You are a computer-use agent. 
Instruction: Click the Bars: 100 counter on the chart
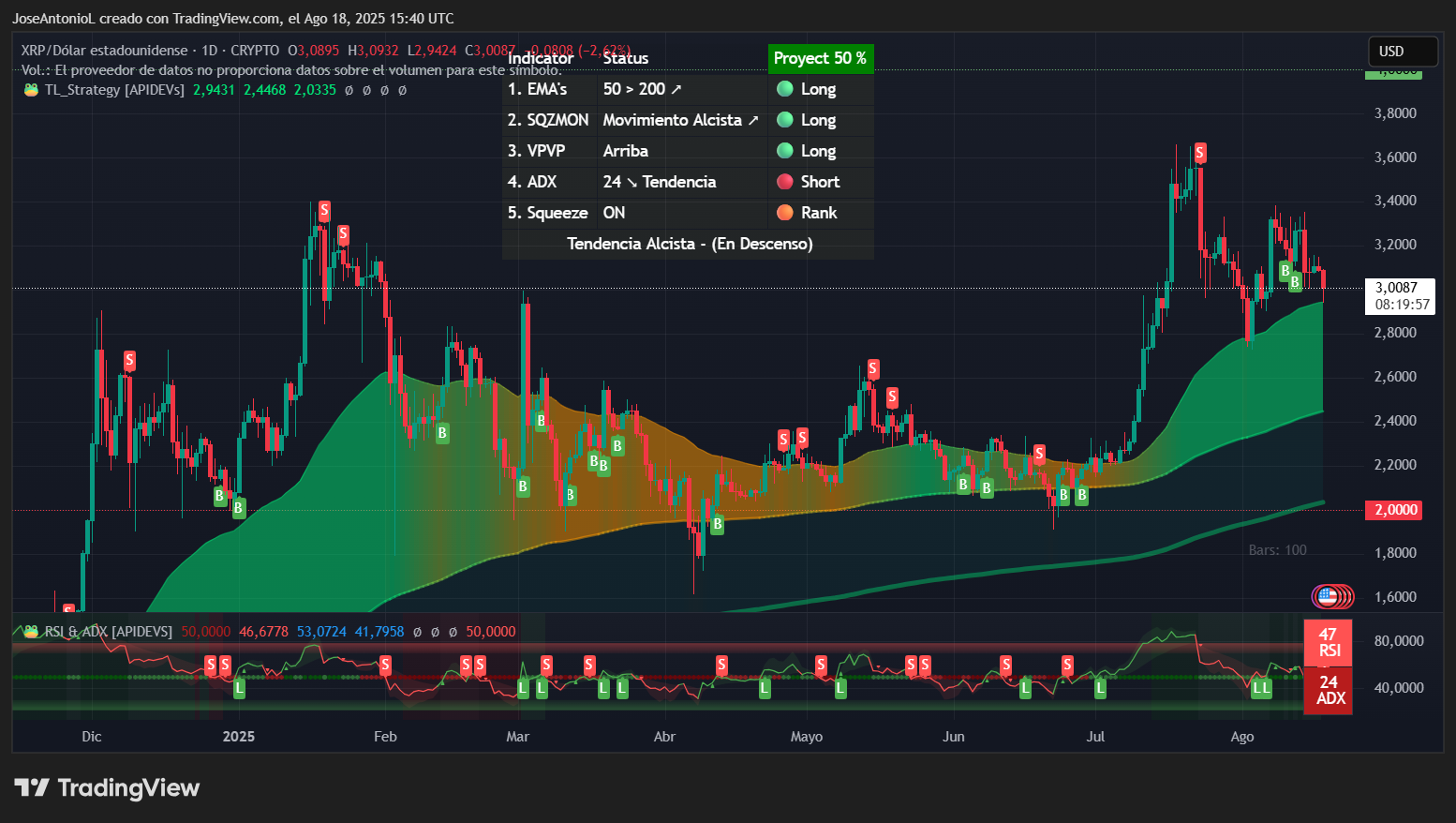coord(1278,550)
